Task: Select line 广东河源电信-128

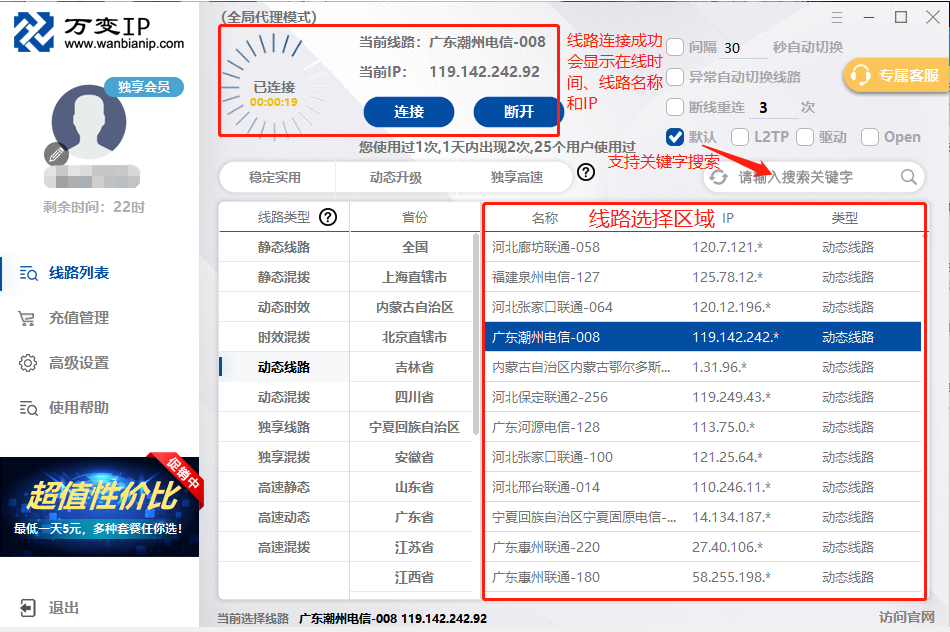Action: pos(703,427)
